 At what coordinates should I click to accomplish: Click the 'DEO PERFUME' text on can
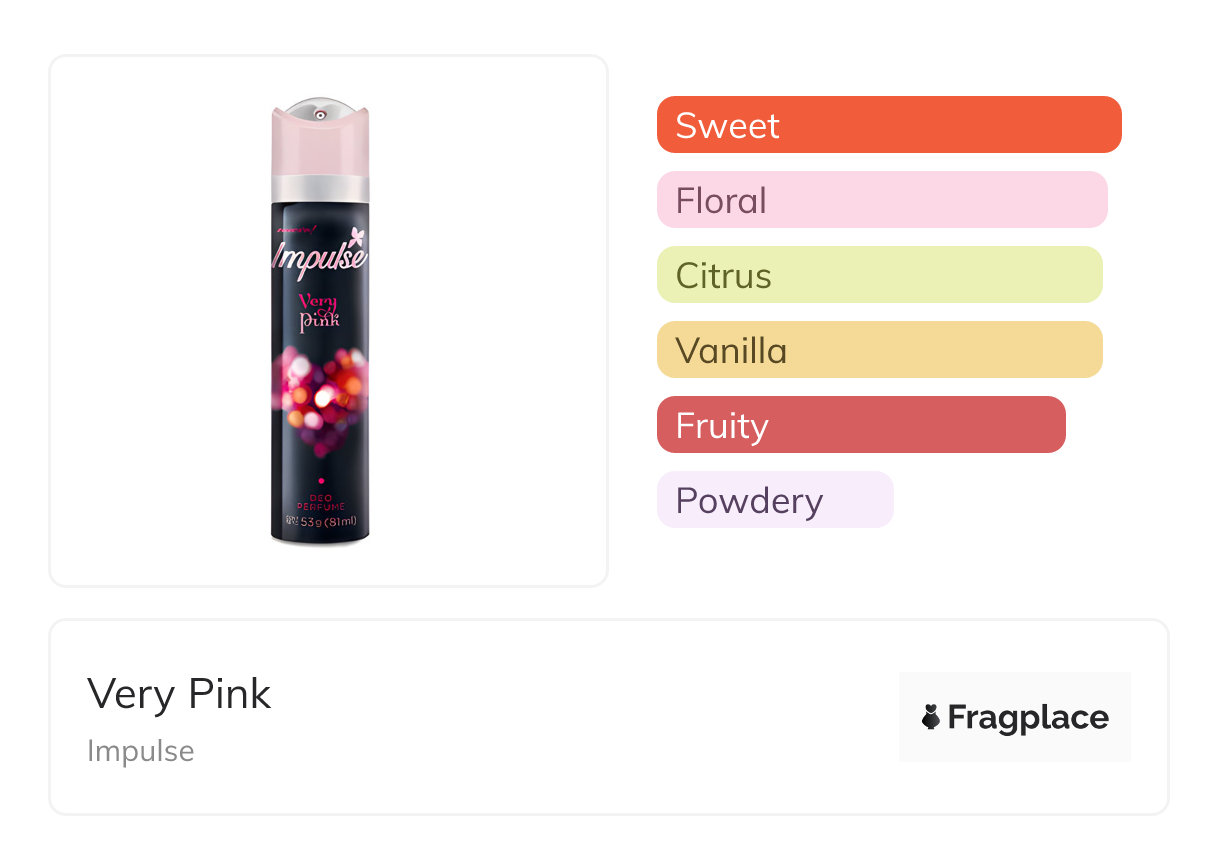tap(320, 503)
